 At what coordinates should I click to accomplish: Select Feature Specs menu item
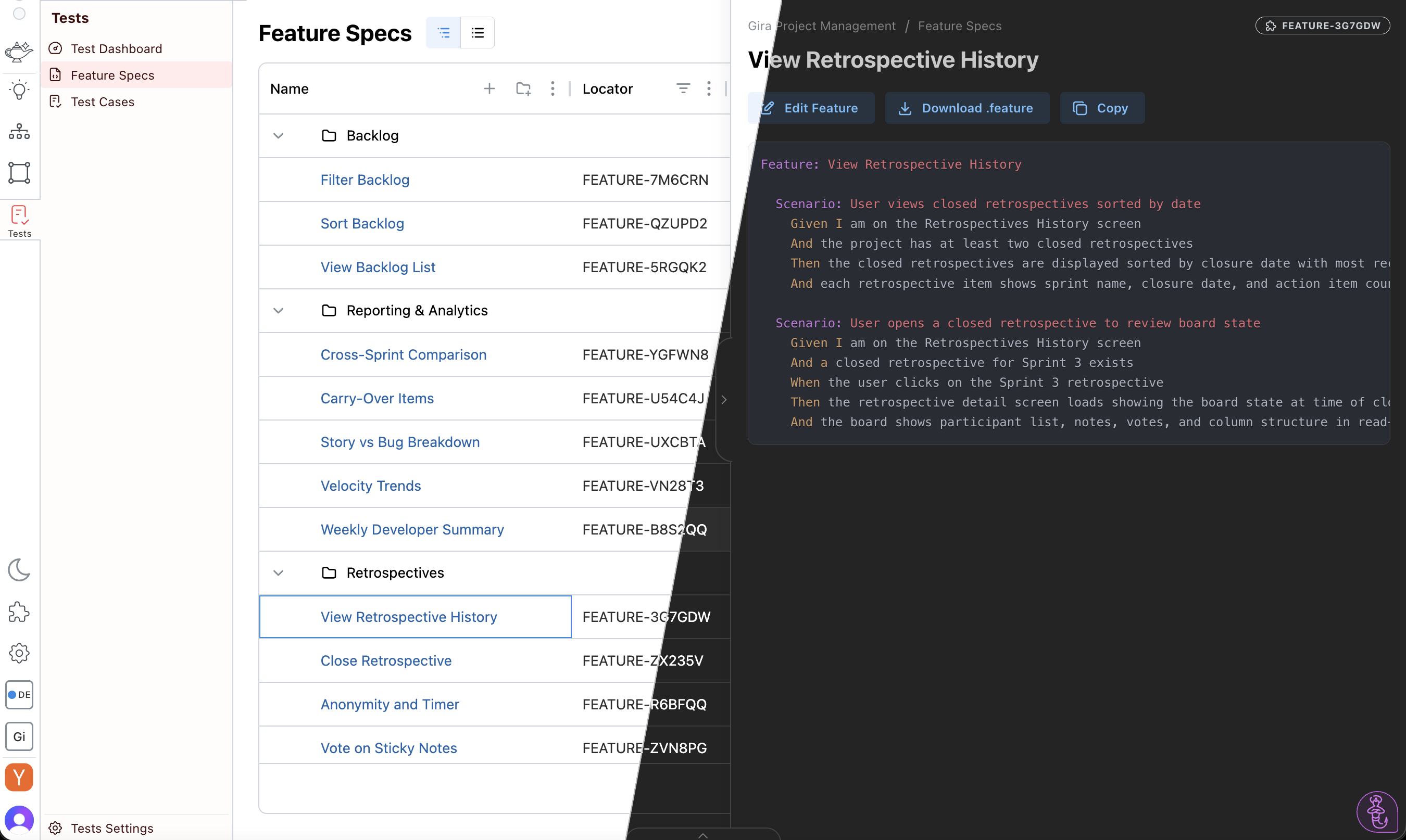coord(136,75)
